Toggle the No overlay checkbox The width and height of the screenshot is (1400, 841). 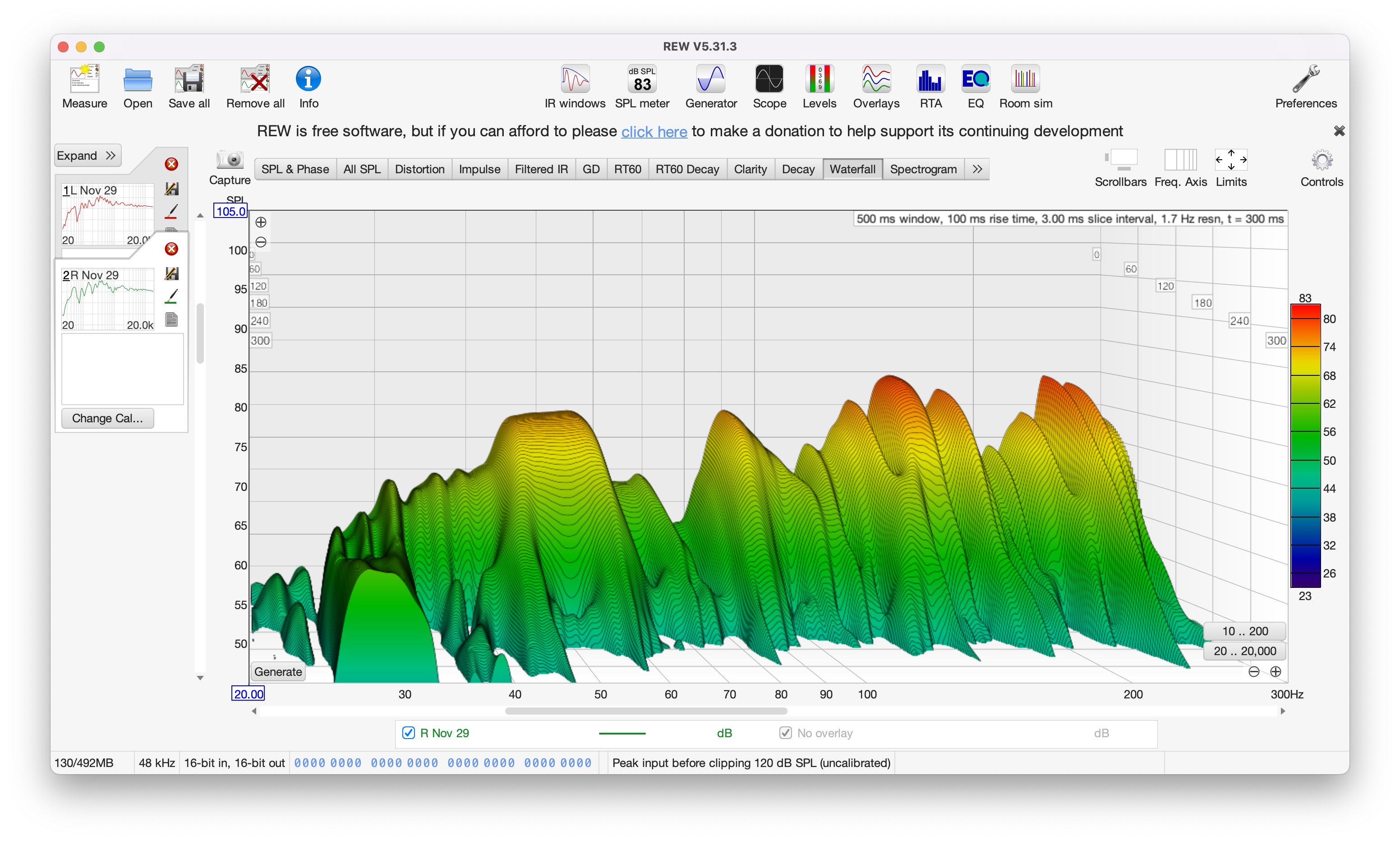point(786,733)
